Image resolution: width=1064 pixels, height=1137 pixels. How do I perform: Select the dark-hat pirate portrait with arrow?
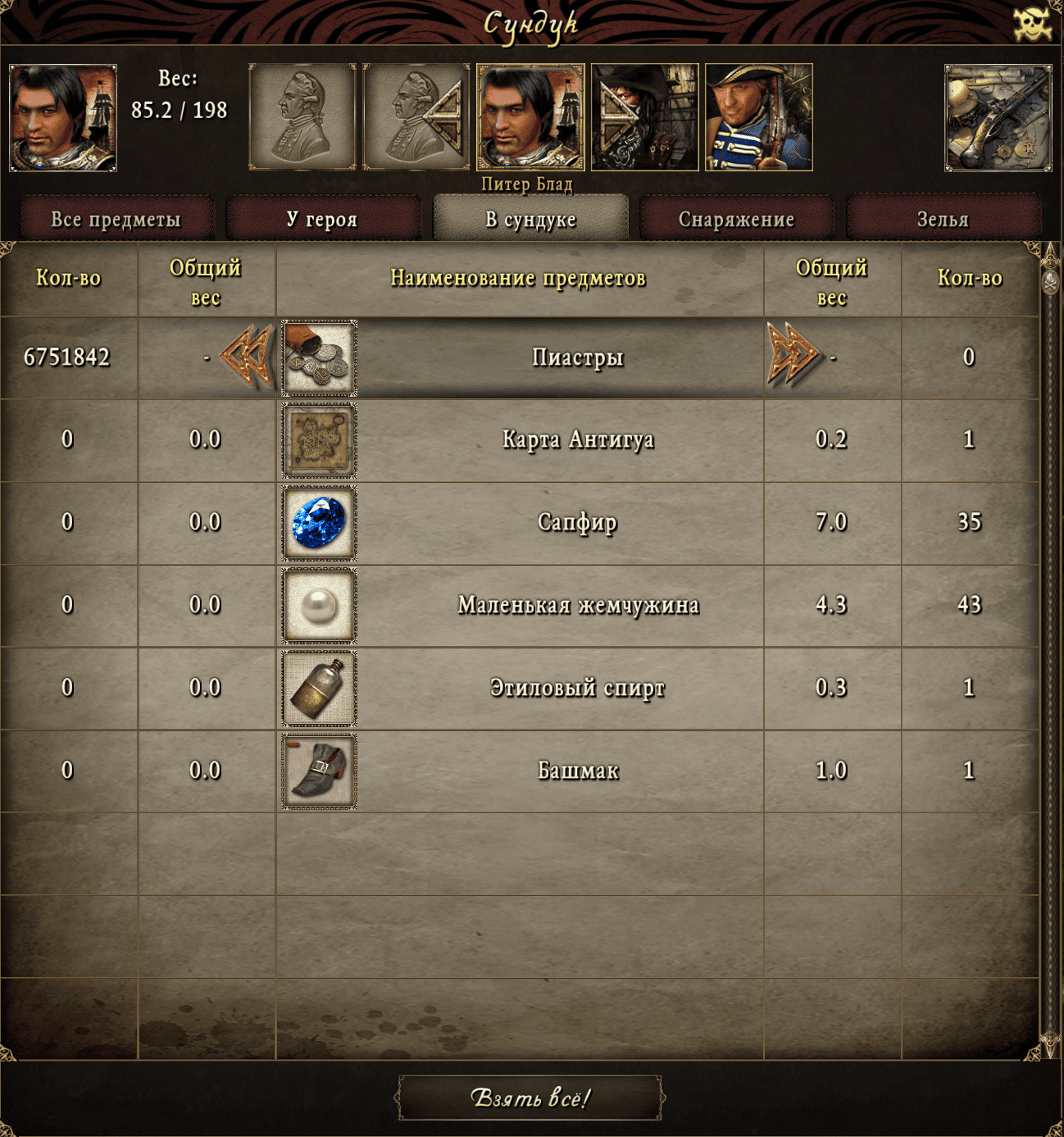645,117
